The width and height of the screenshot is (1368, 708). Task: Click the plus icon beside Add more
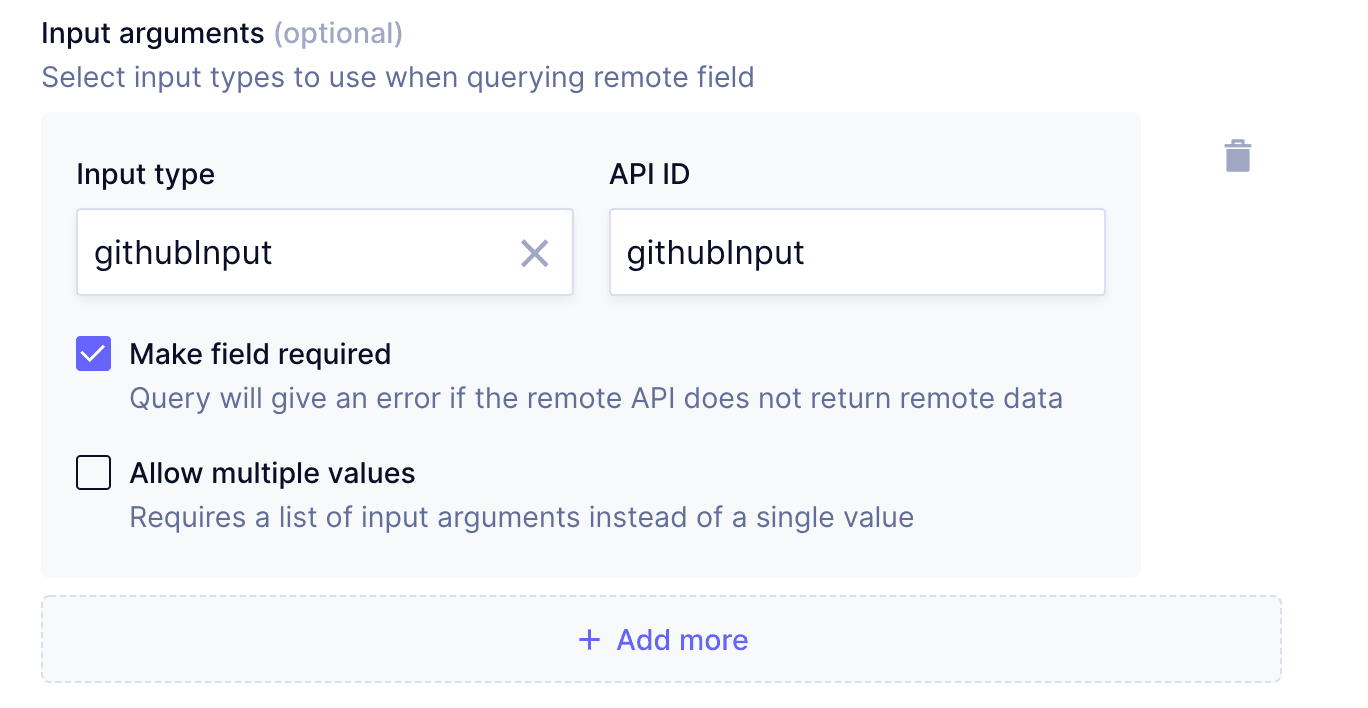pyautogui.click(x=590, y=640)
